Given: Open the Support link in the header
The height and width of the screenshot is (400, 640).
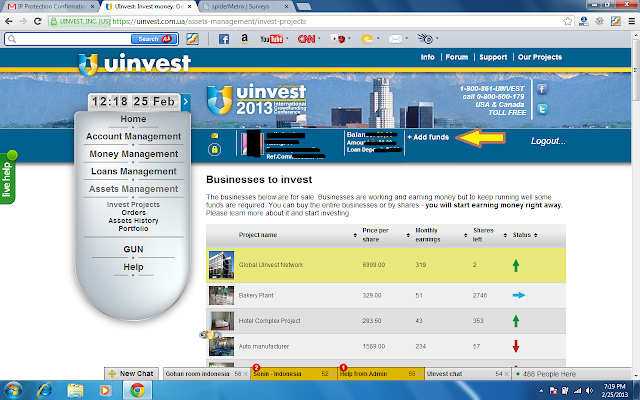Looking at the screenshot, I should tap(493, 57).
